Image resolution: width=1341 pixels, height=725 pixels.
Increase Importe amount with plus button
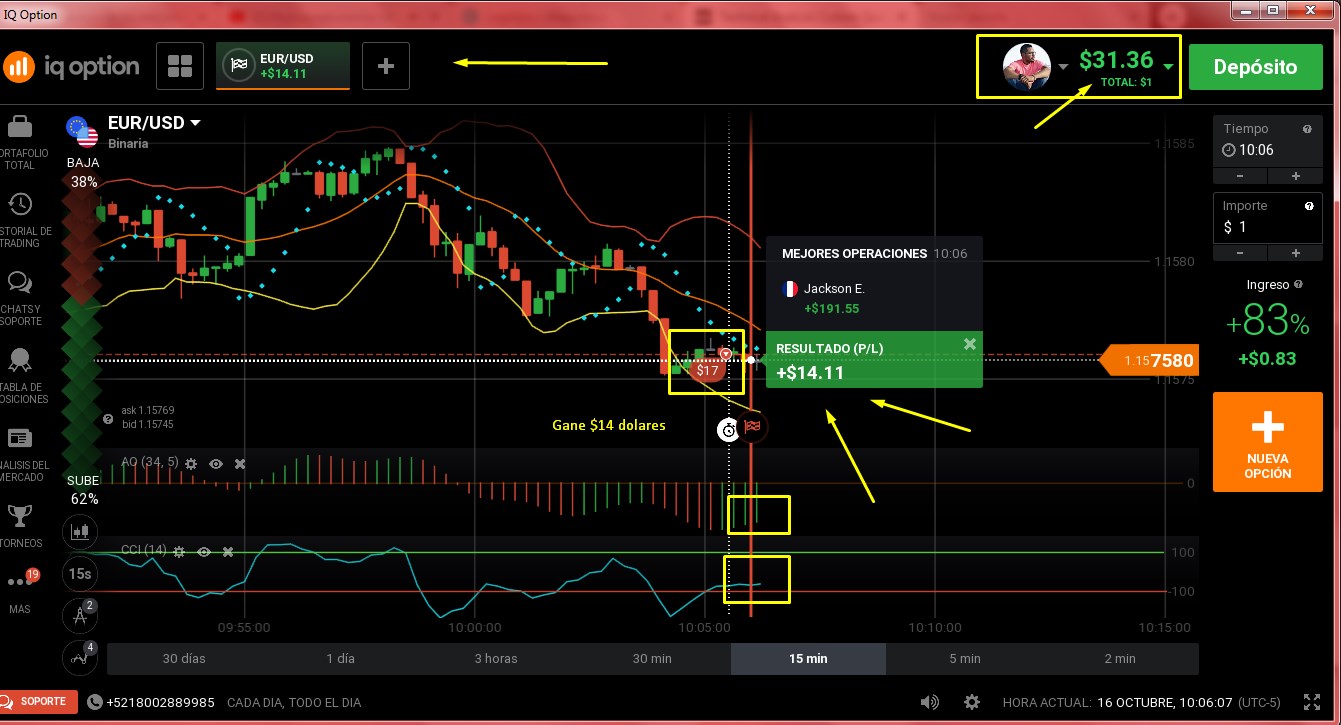point(1295,253)
